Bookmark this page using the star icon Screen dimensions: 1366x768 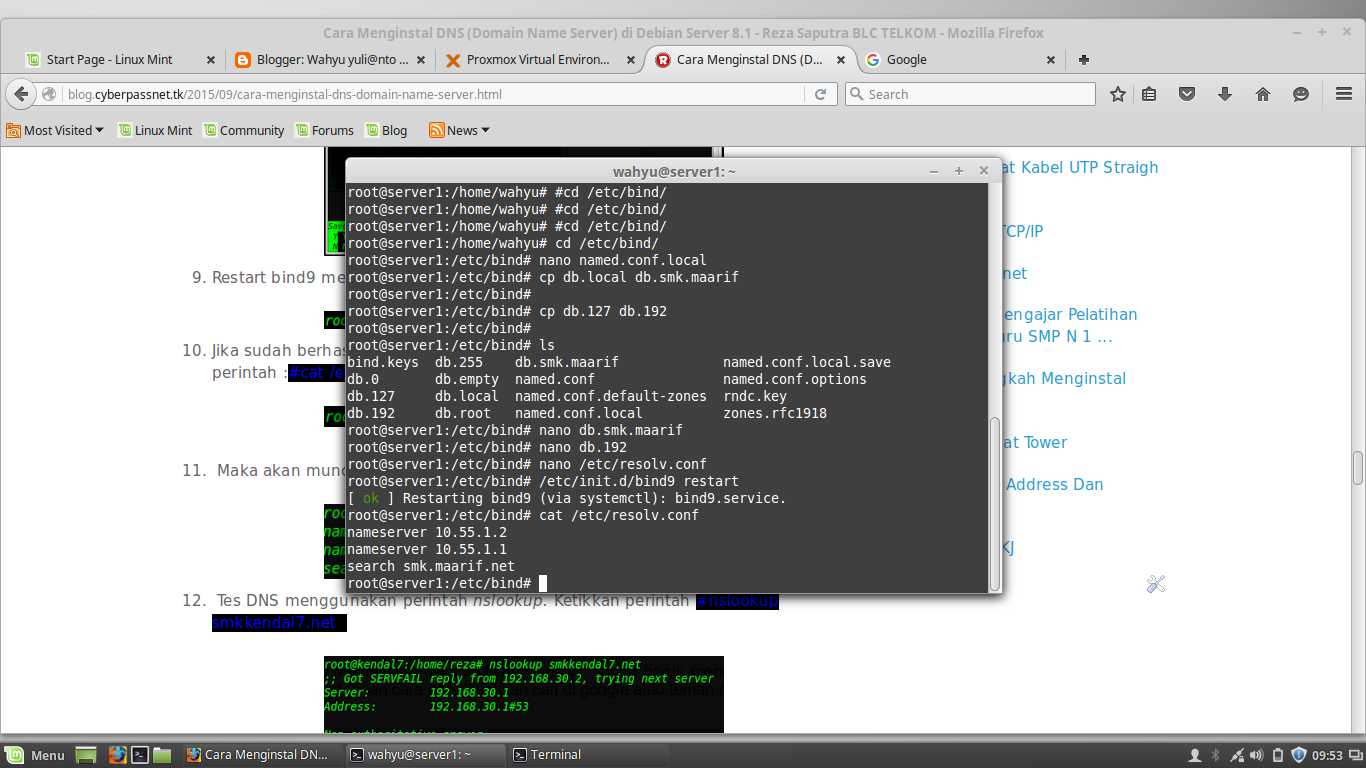(x=1117, y=93)
